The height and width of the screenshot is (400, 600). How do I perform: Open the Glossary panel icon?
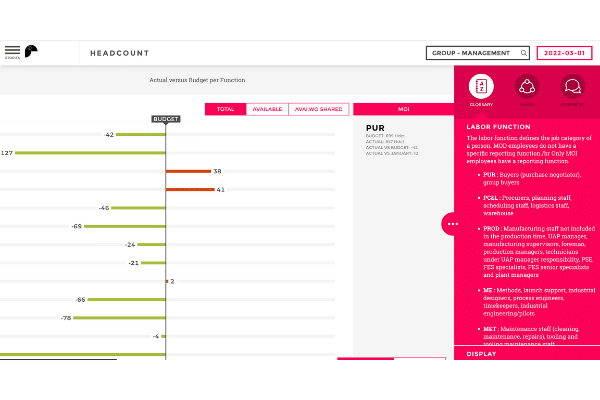tap(481, 87)
